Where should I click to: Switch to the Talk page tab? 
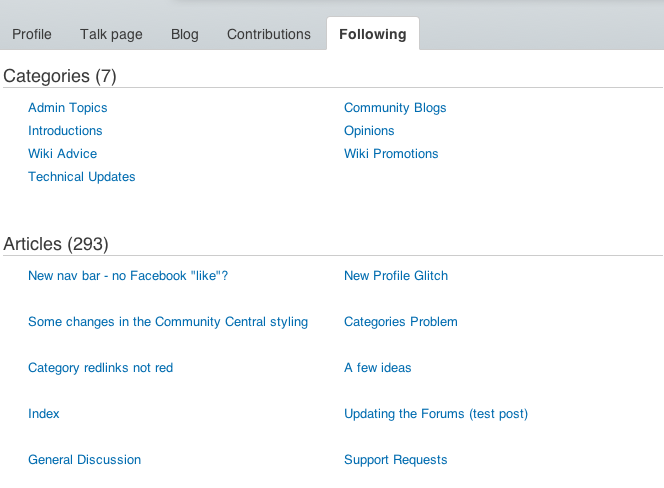tap(111, 34)
